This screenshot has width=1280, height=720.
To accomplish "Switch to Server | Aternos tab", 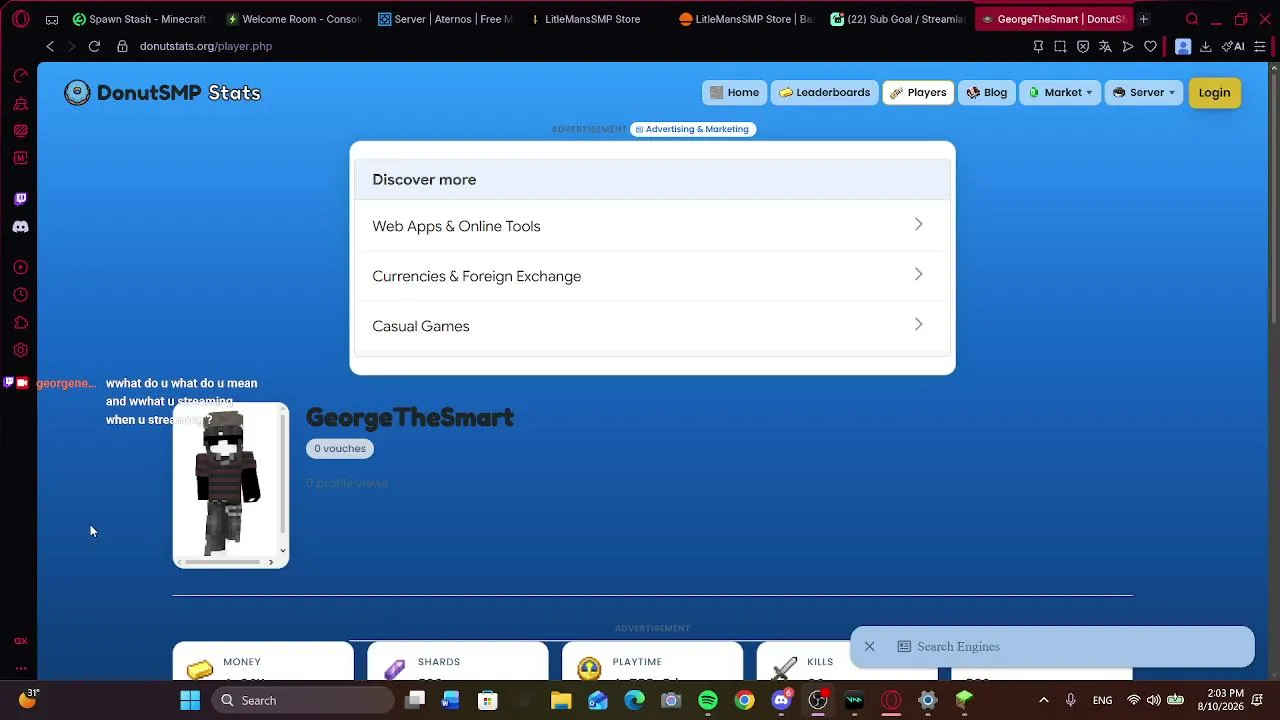I will [445, 19].
